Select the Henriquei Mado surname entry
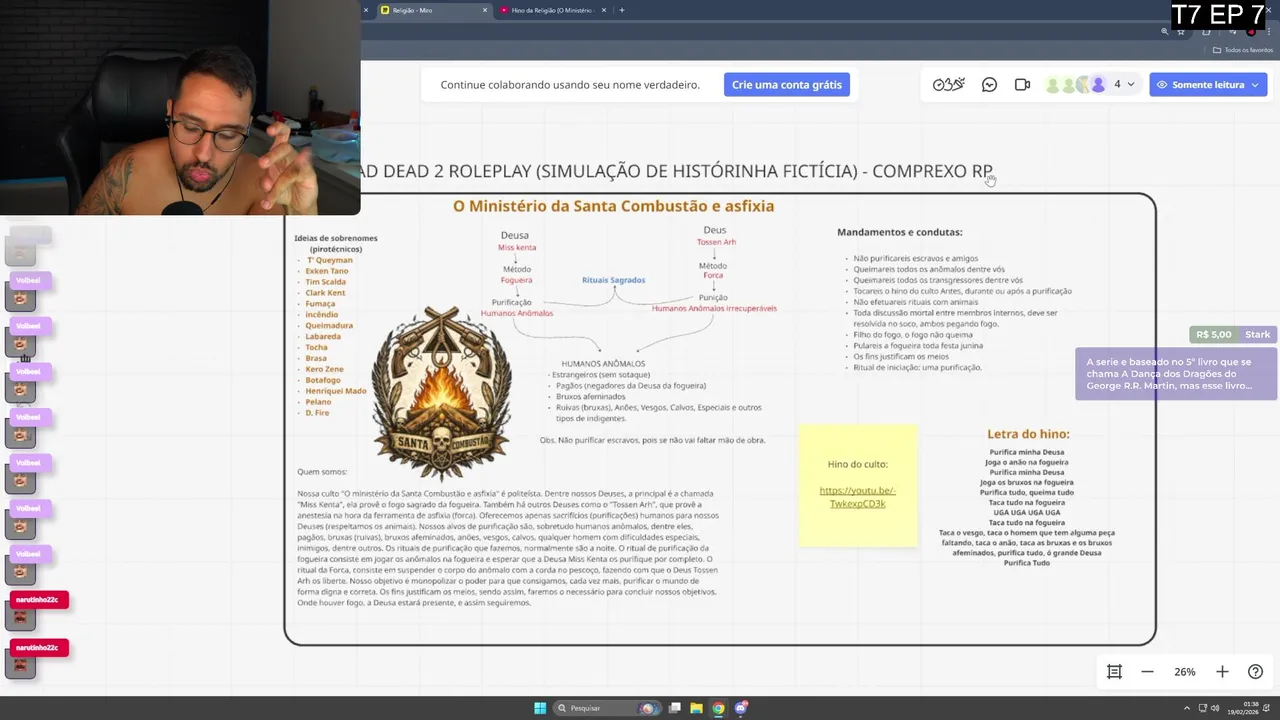The width and height of the screenshot is (1280, 720). [x=336, y=391]
